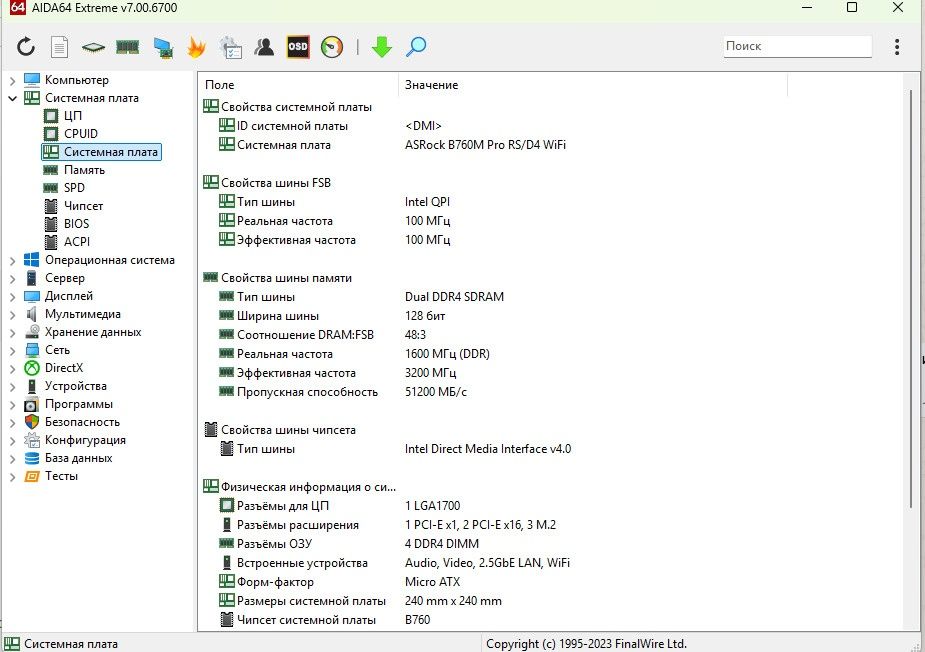Click the Micro ATX value
Image resolution: width=925 pixels, height=652 pixels.
click(432, 582)
